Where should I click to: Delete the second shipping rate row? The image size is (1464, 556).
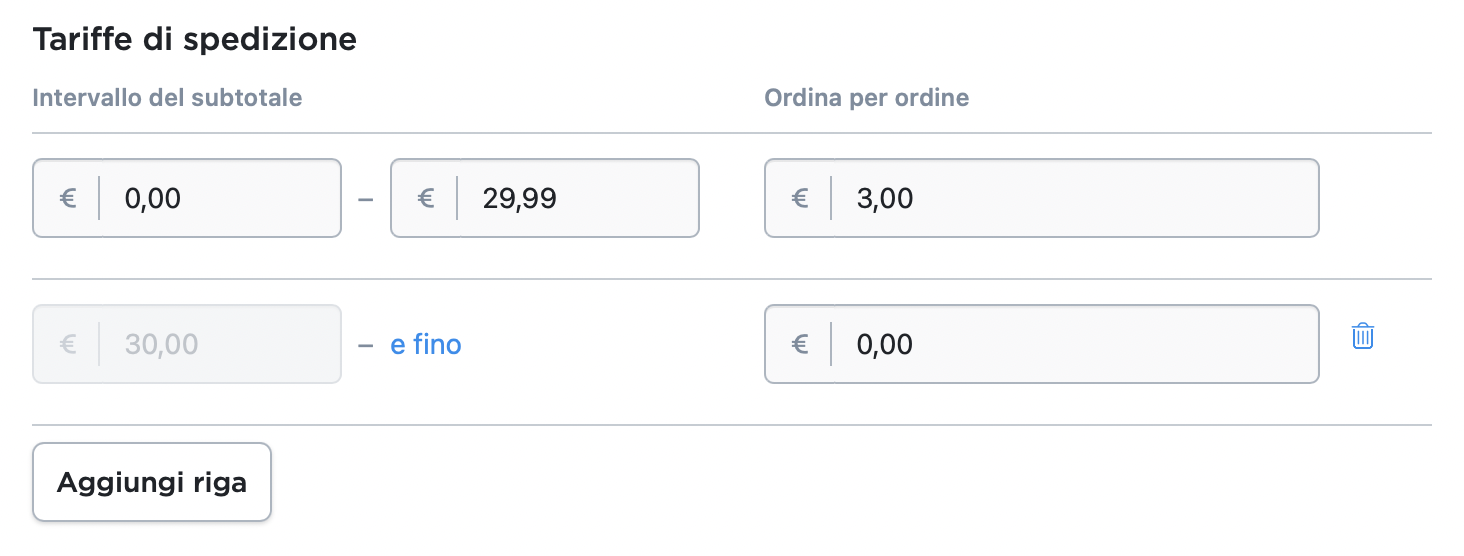coord(1362,336)
